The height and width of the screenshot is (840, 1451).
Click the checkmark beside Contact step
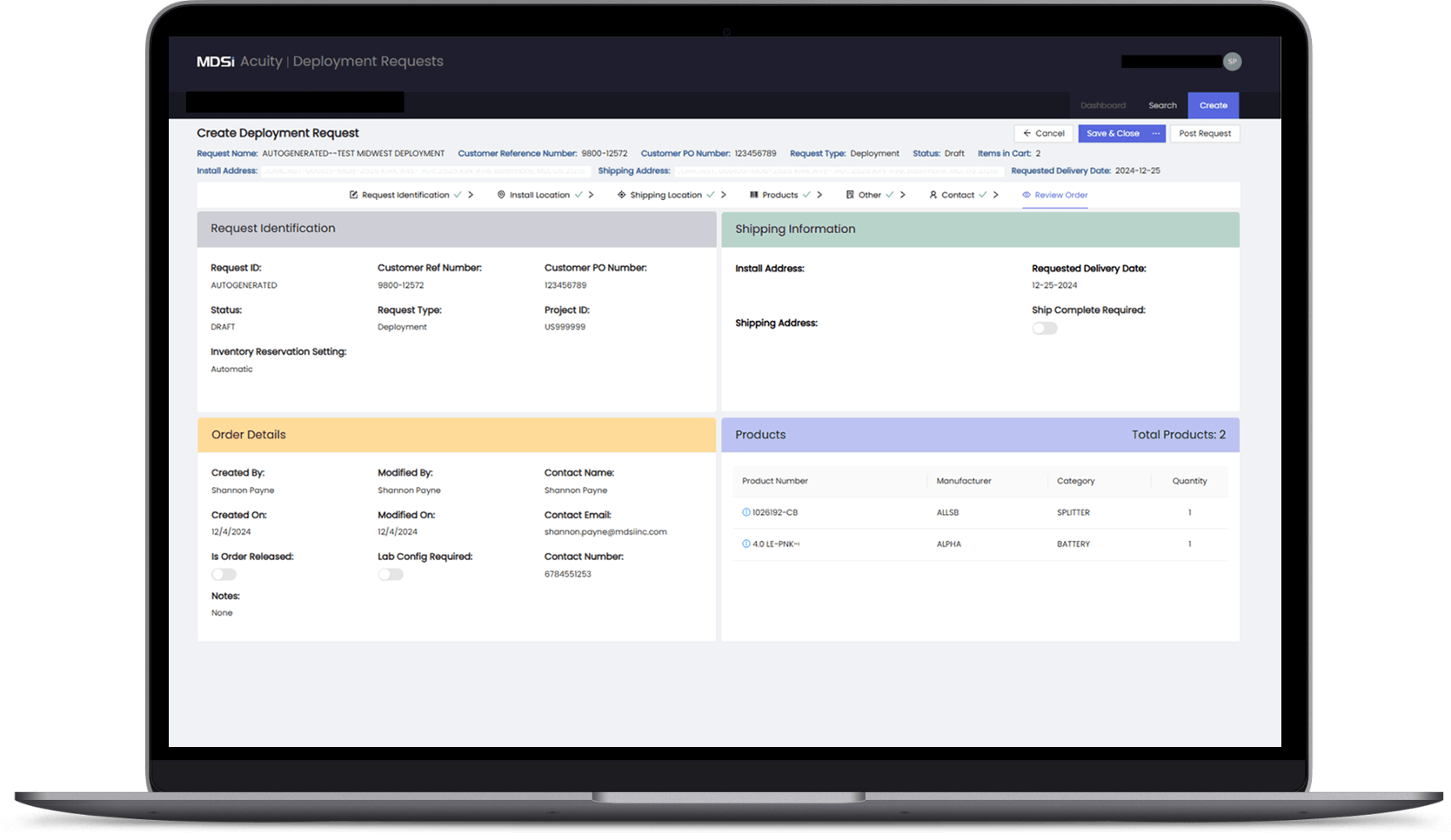pyautogui.click(x=983, y=195)
